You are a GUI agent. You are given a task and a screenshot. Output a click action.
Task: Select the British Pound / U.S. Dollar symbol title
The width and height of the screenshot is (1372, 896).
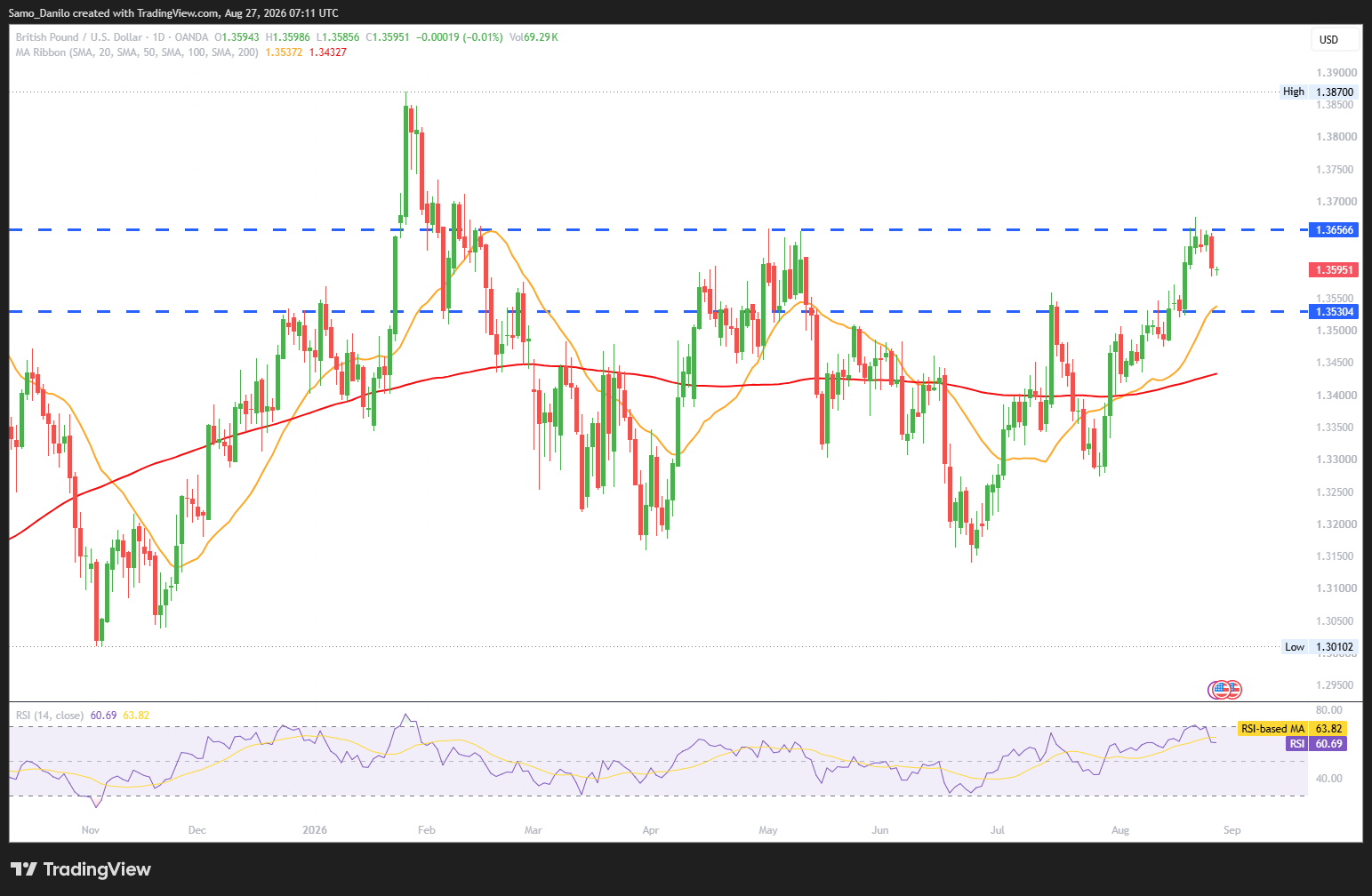pyautogui.click(x=79, y=37)
